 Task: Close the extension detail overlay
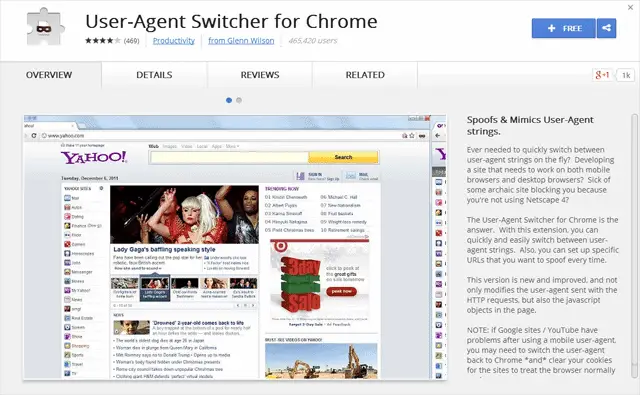coord(630,7)
